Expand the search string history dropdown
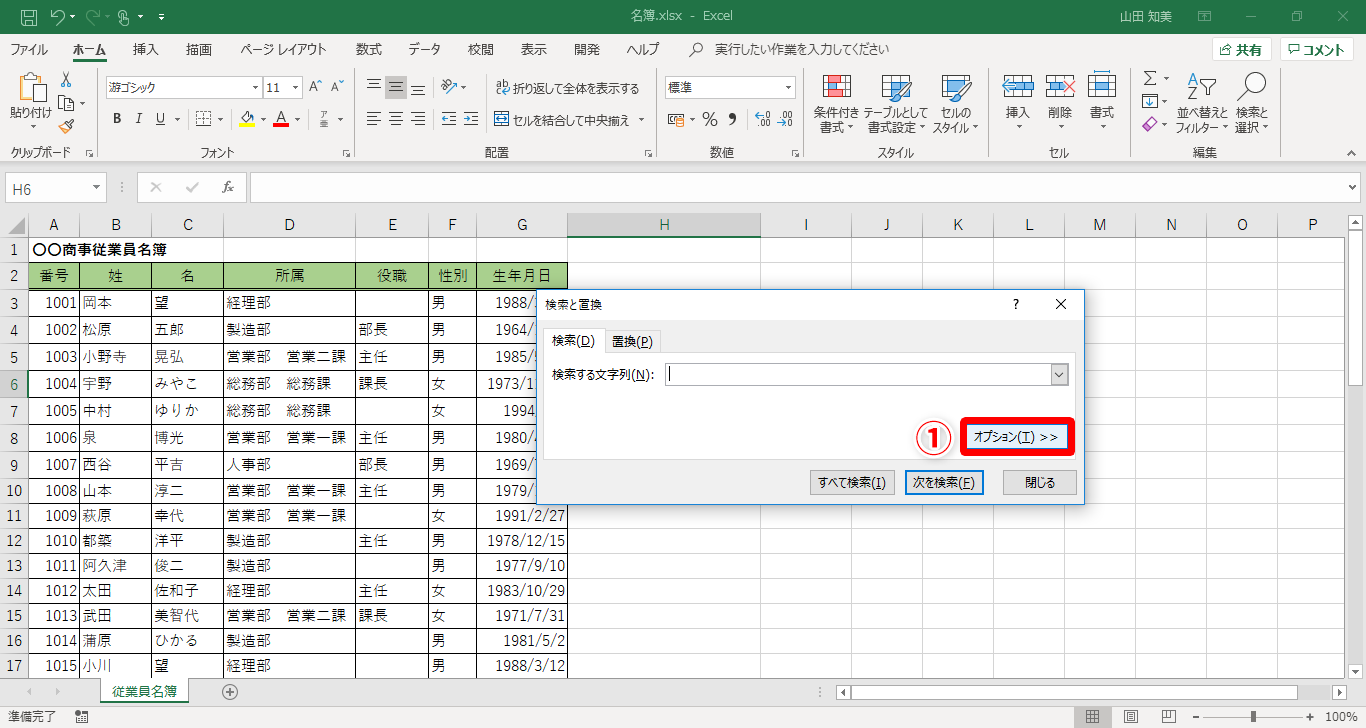1366x728 pixels. click(x=1060, y=374)
